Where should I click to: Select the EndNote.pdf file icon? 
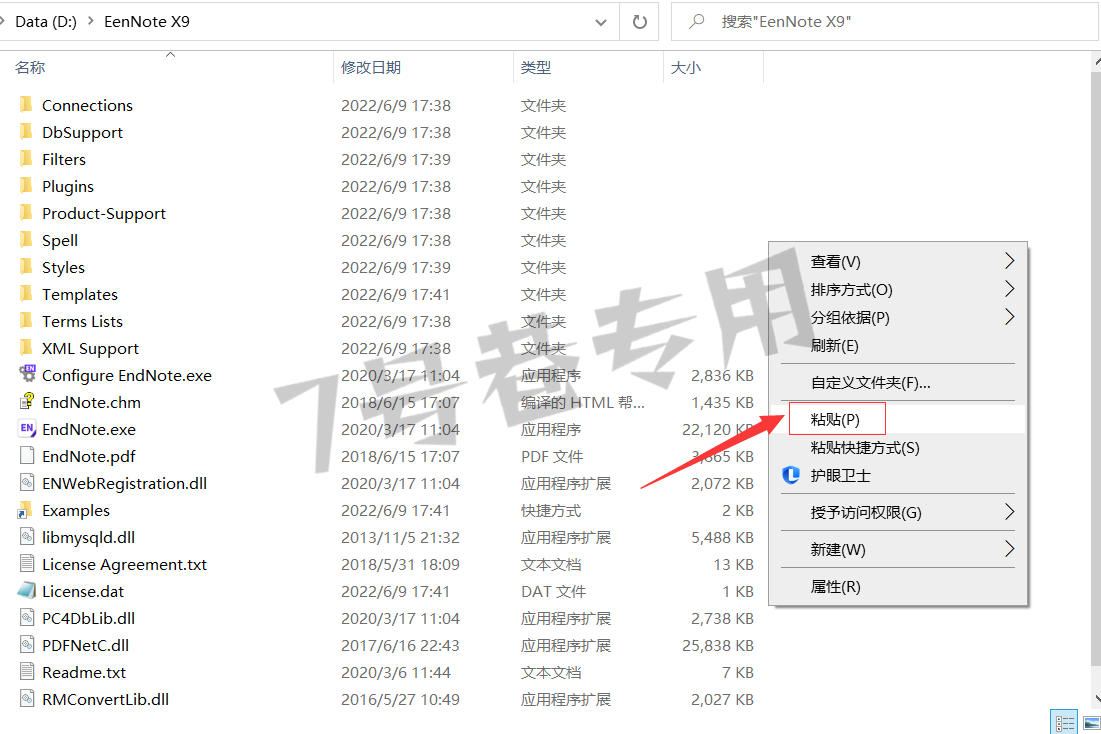27,456
